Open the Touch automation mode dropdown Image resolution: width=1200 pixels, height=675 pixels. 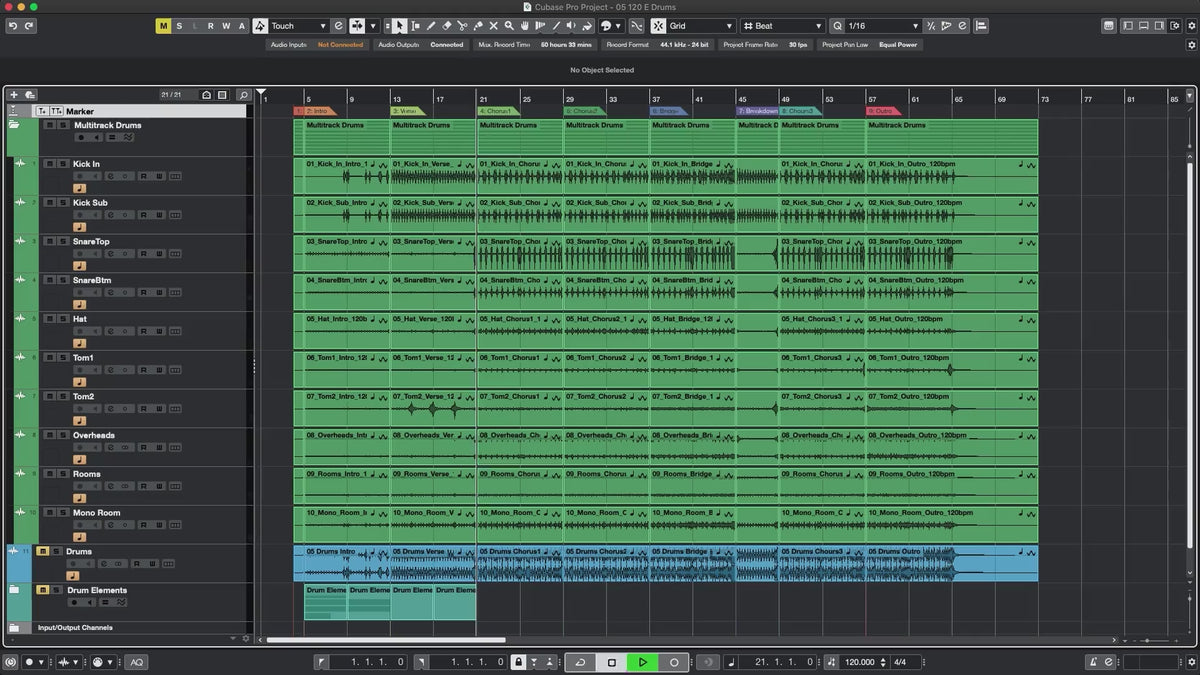(298, 26)
